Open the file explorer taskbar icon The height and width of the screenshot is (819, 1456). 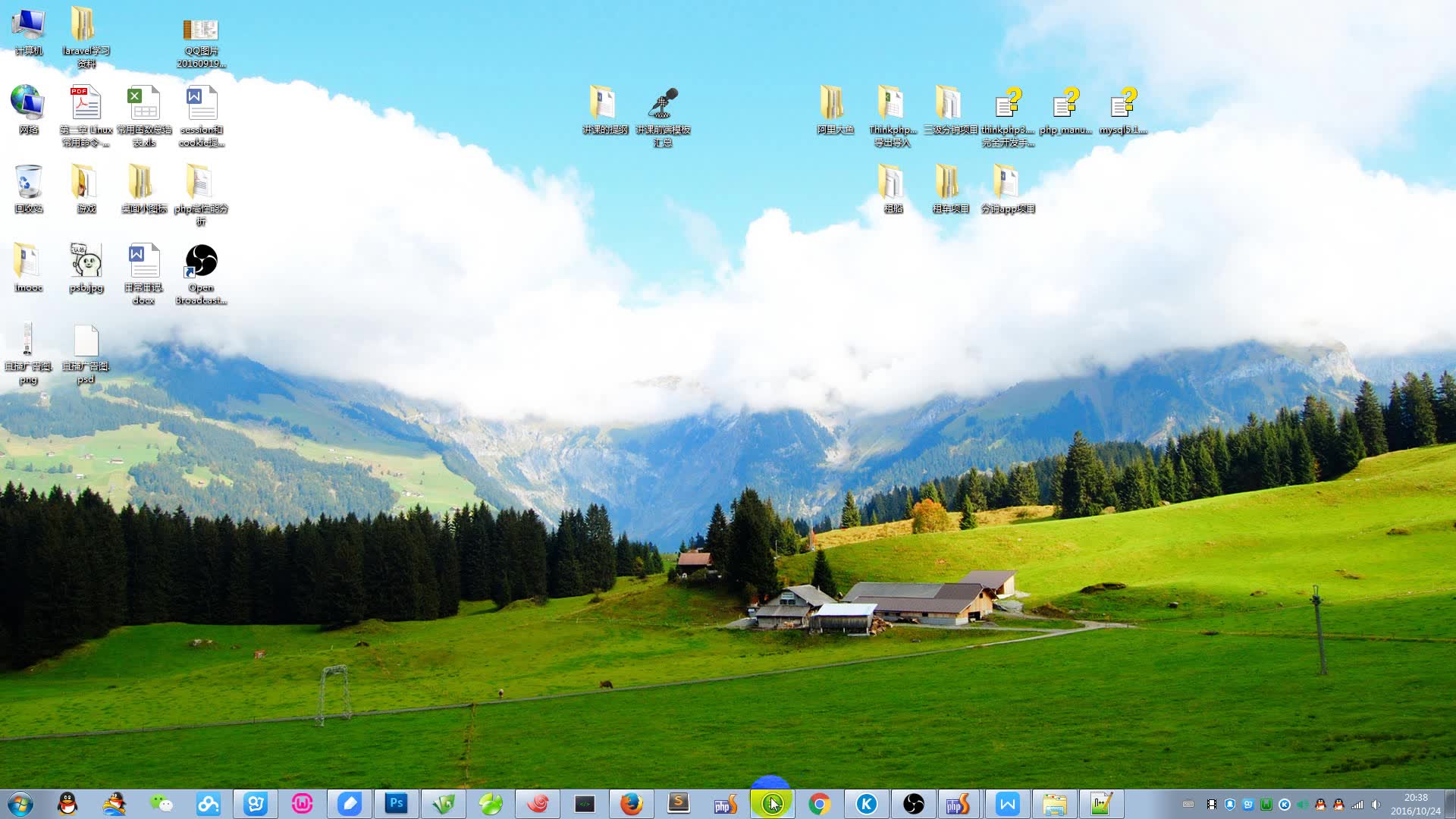point(1054,804)
